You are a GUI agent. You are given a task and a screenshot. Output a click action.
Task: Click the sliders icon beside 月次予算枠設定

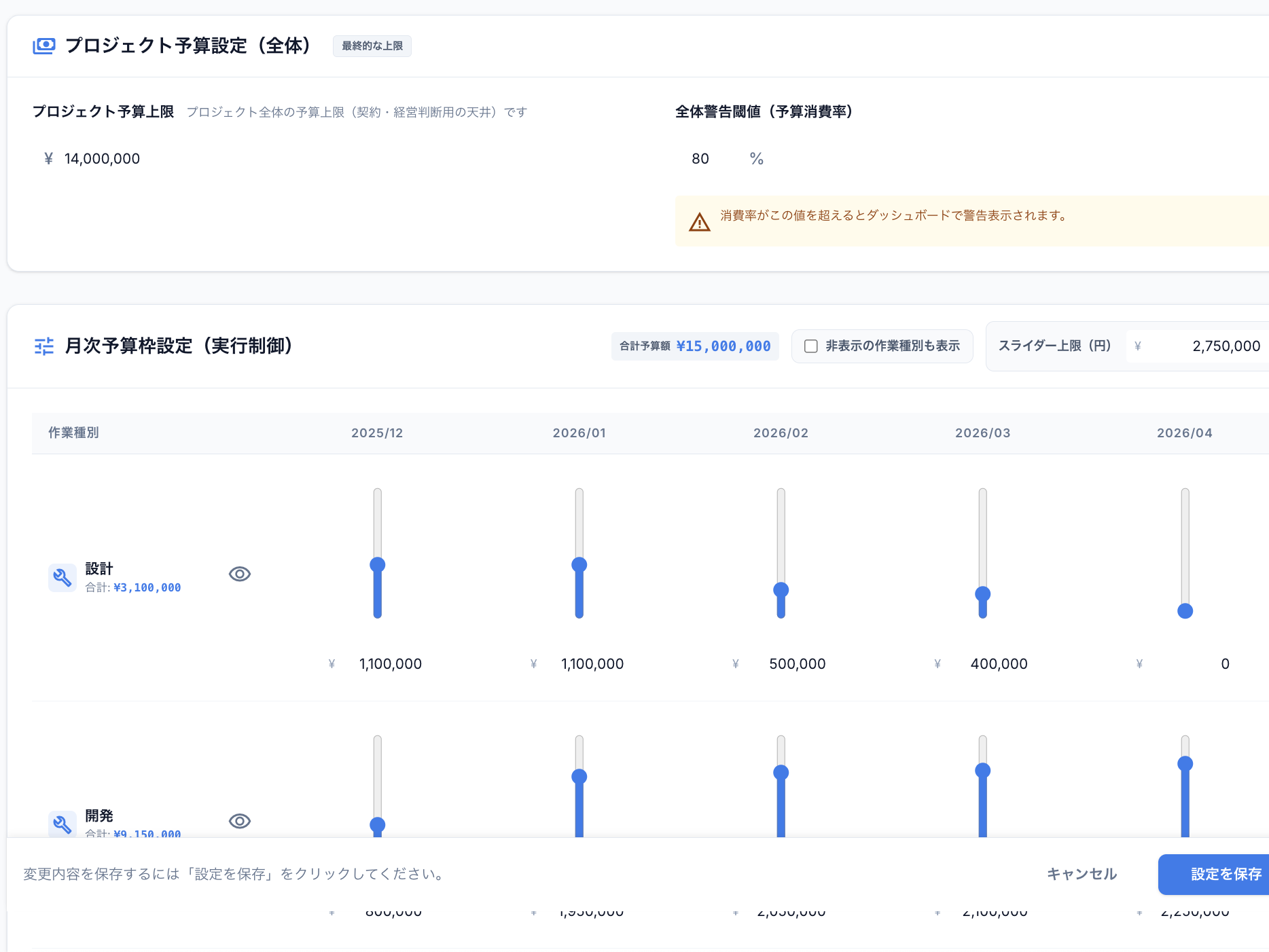pyautogui.click(x=43, y=346)
